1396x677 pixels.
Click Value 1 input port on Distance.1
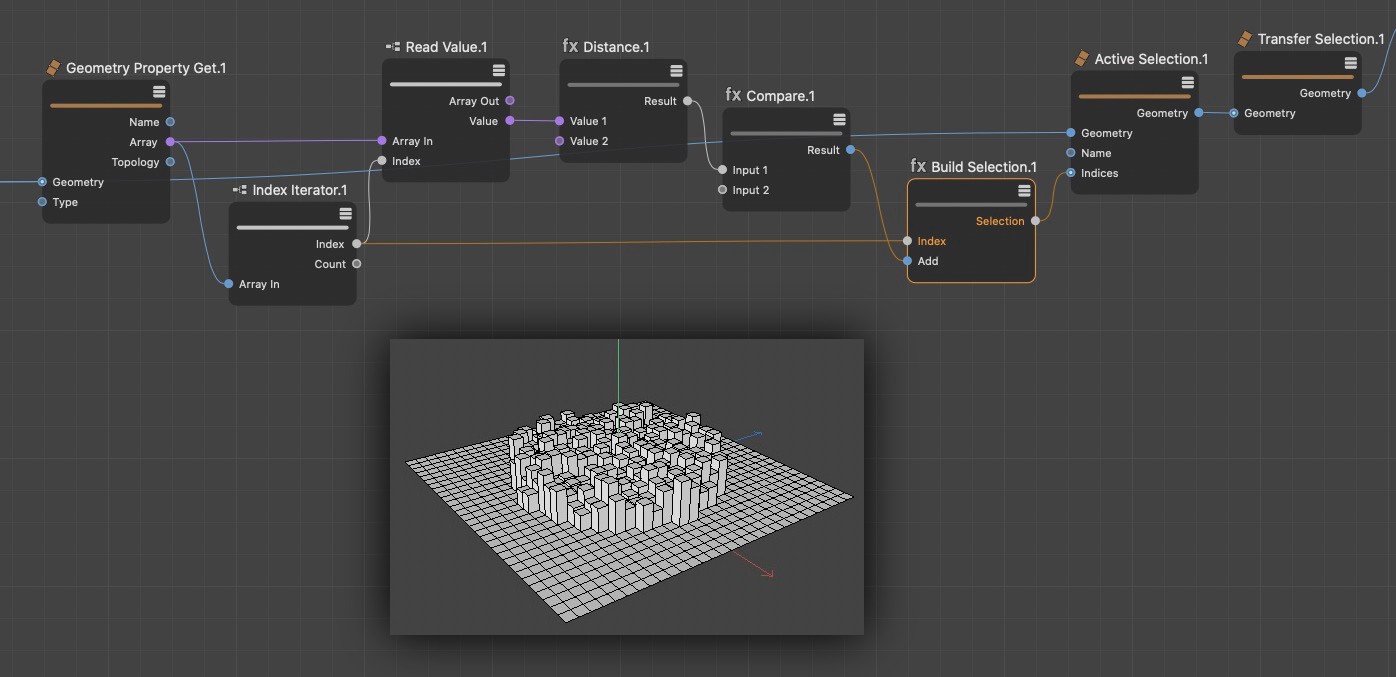(x=559, y=121)
